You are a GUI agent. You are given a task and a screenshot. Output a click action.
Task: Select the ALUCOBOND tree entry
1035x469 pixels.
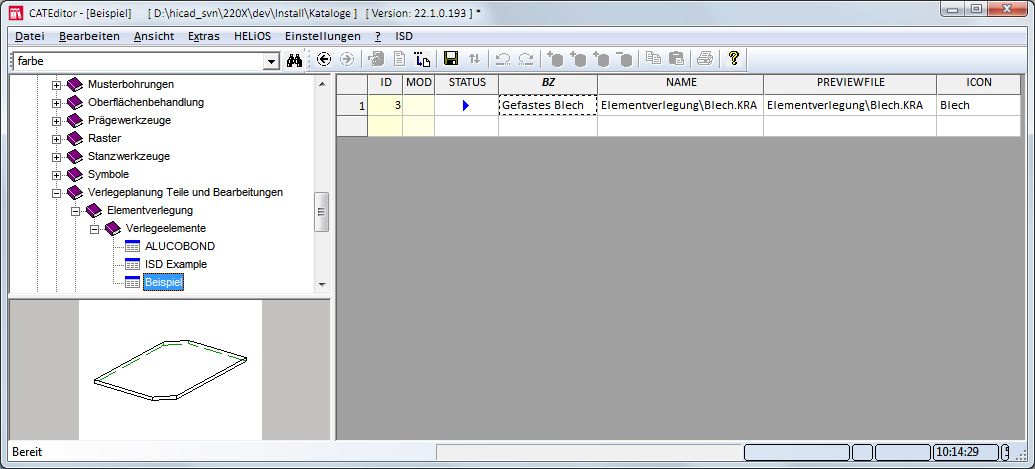[180, 246]
